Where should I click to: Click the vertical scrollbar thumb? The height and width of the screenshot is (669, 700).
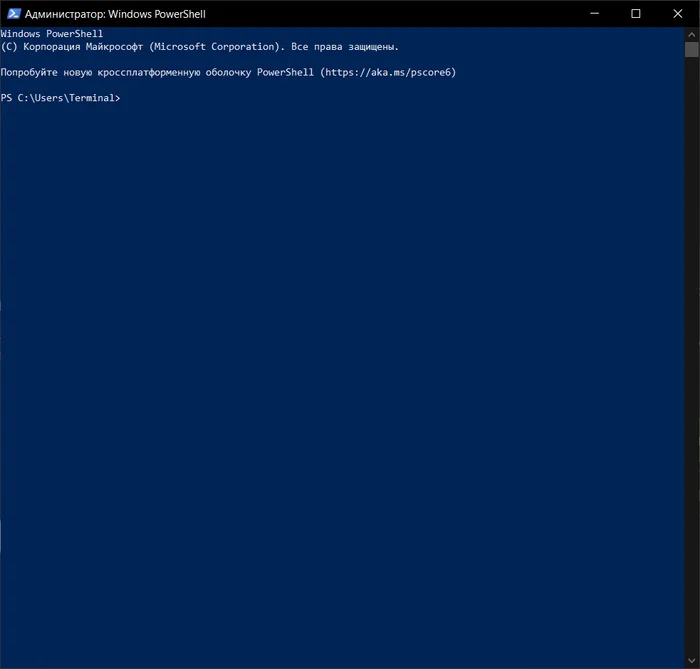click(x=691, y=49)
